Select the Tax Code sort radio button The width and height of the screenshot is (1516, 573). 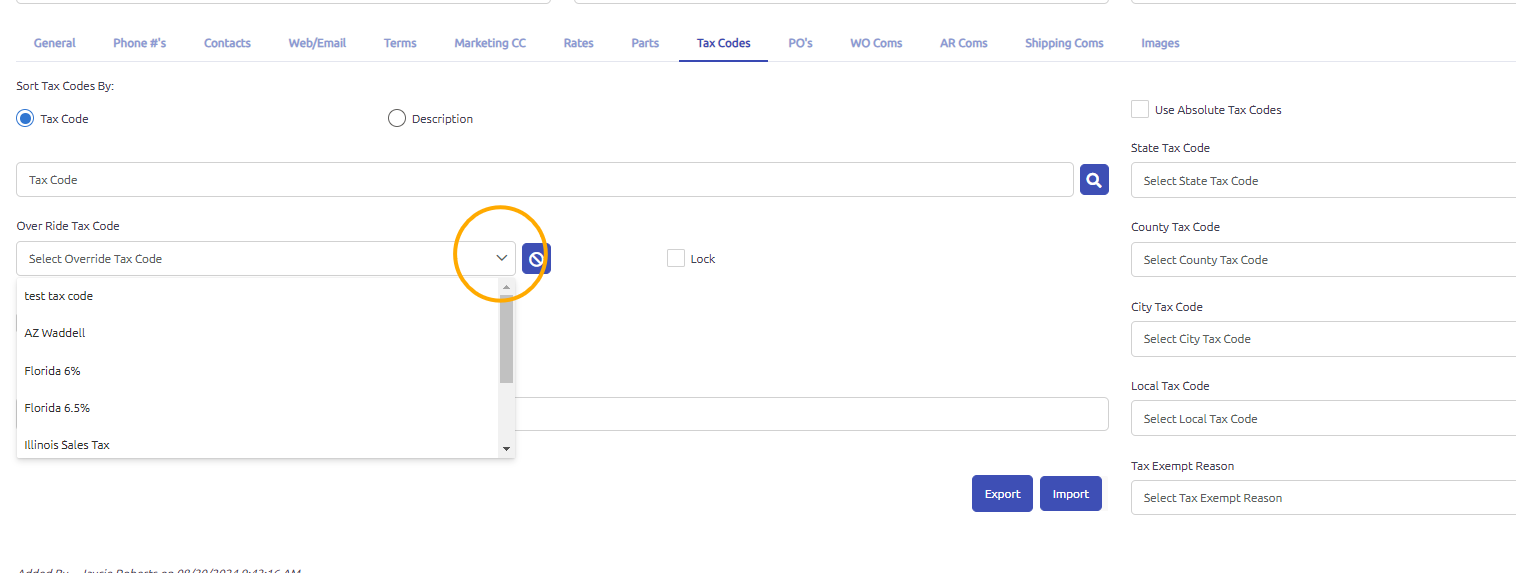25,118
